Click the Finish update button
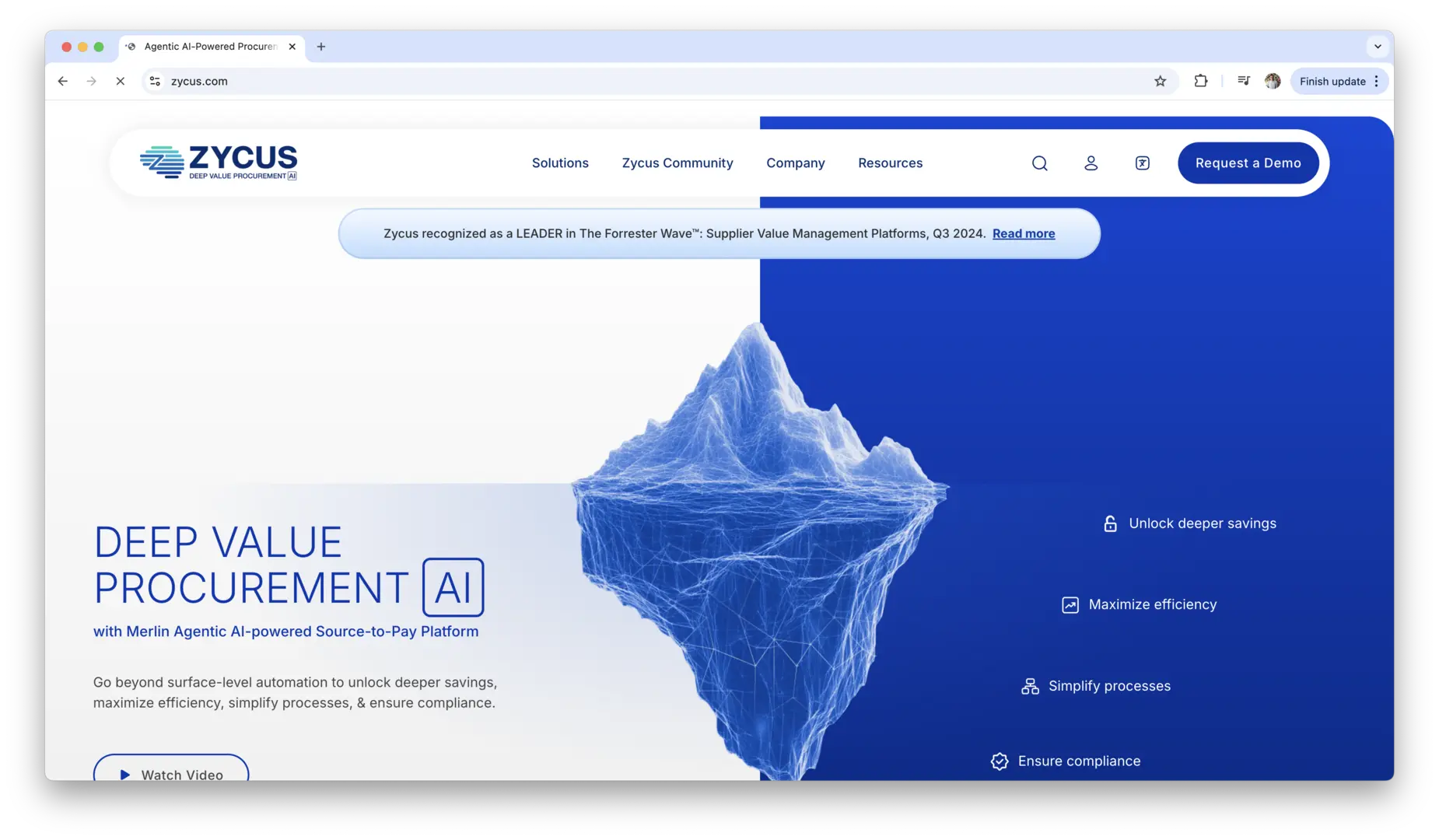 [1332, 81]
